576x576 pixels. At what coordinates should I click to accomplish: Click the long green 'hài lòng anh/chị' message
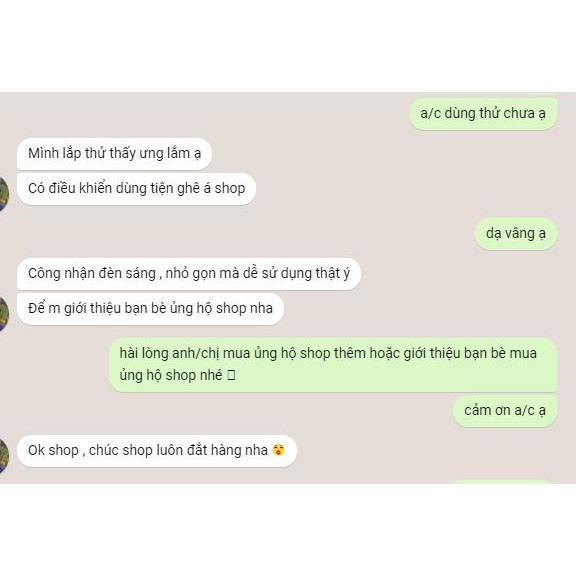coord(333,365)
